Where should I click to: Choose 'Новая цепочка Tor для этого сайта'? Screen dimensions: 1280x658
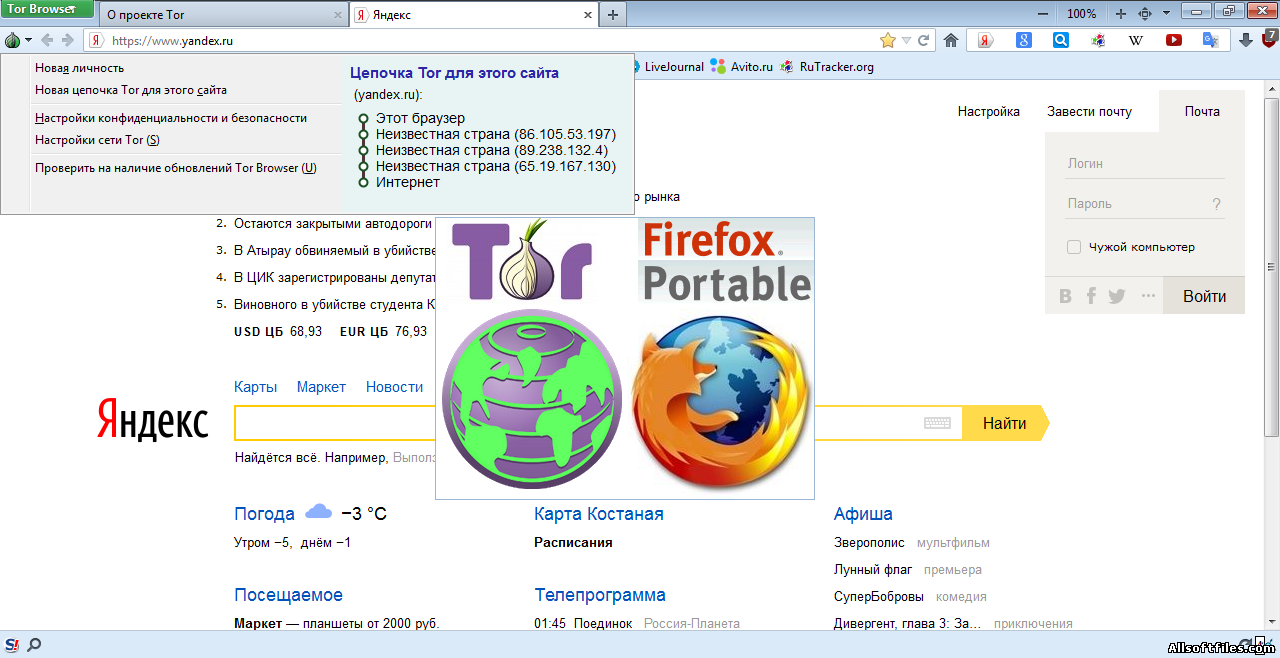point(131,90)
